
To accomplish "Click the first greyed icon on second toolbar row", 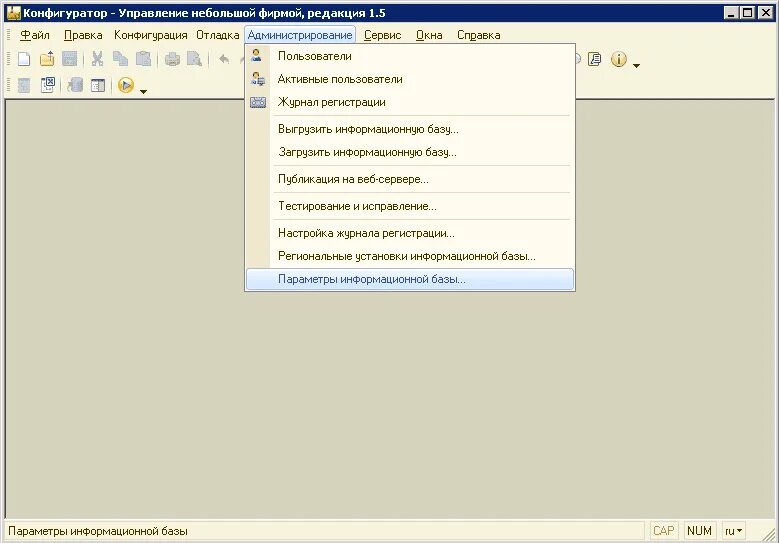I will tap(24, 85).
